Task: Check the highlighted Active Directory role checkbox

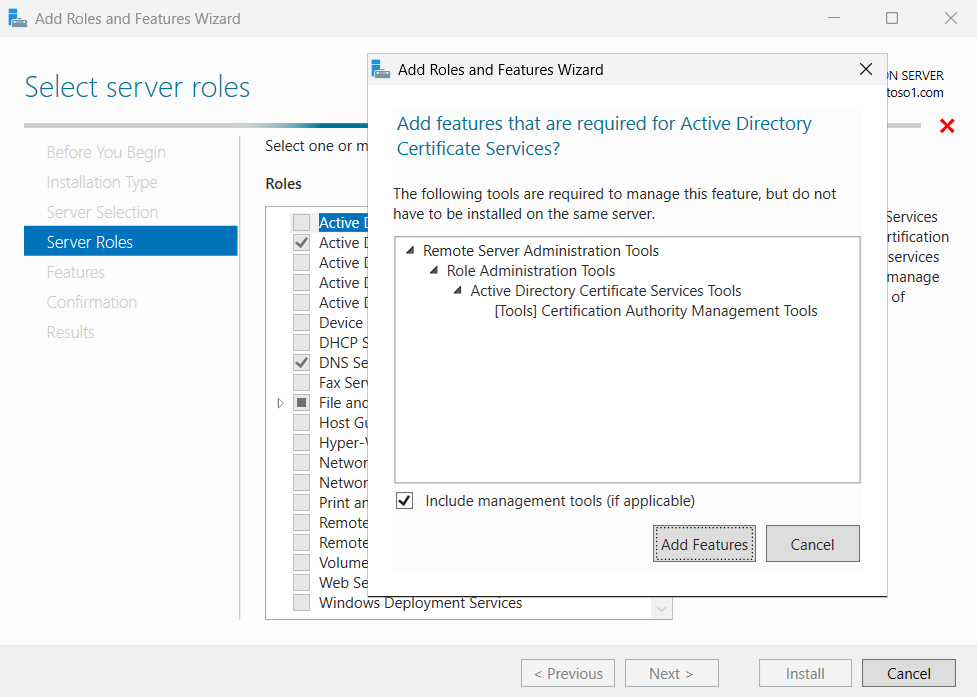Action: click(302, 222)
